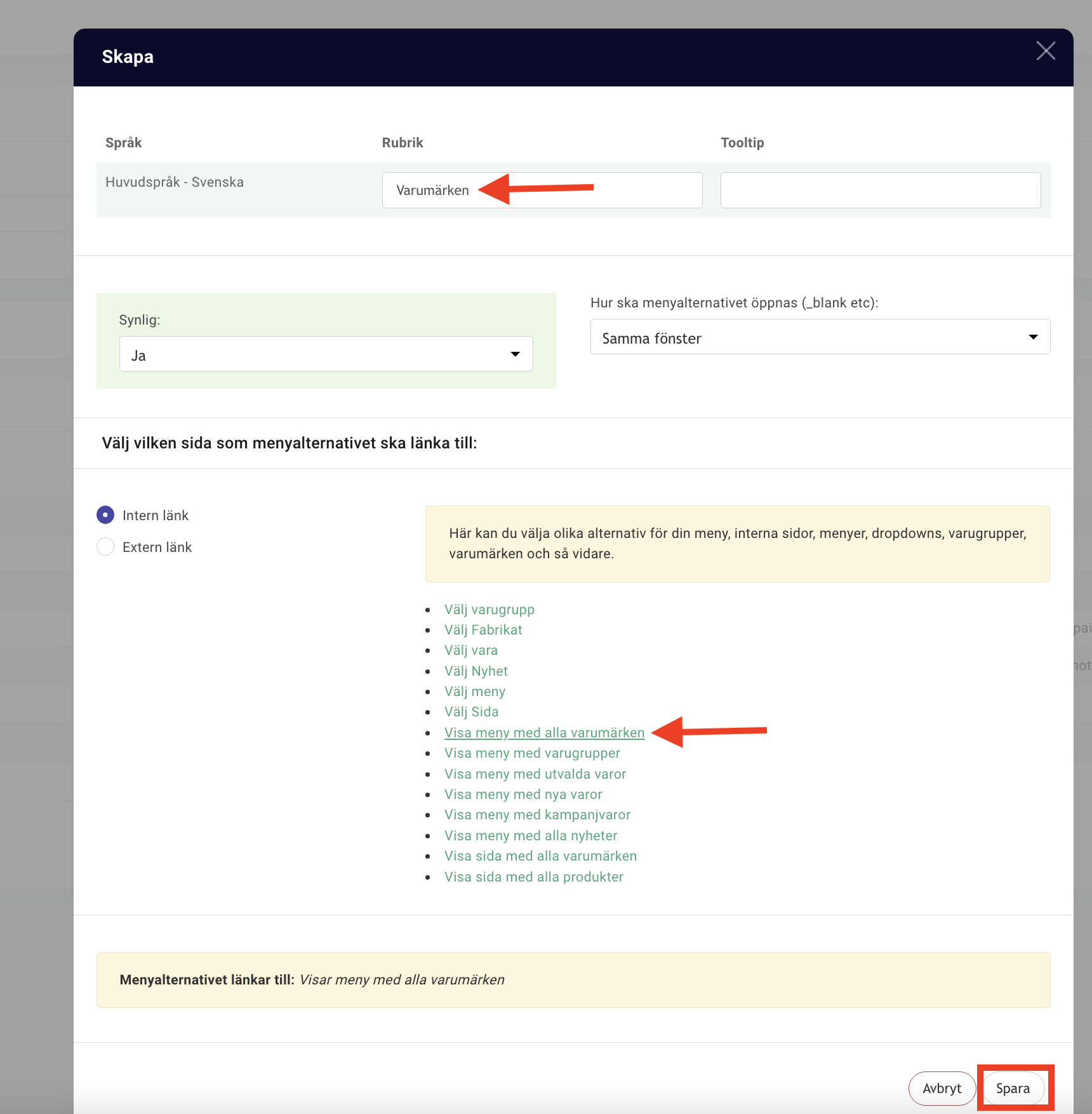Screen dimensions: 1092x1114
Task: Click the empty Tooltip input field
Action: [x=881, y=190]
